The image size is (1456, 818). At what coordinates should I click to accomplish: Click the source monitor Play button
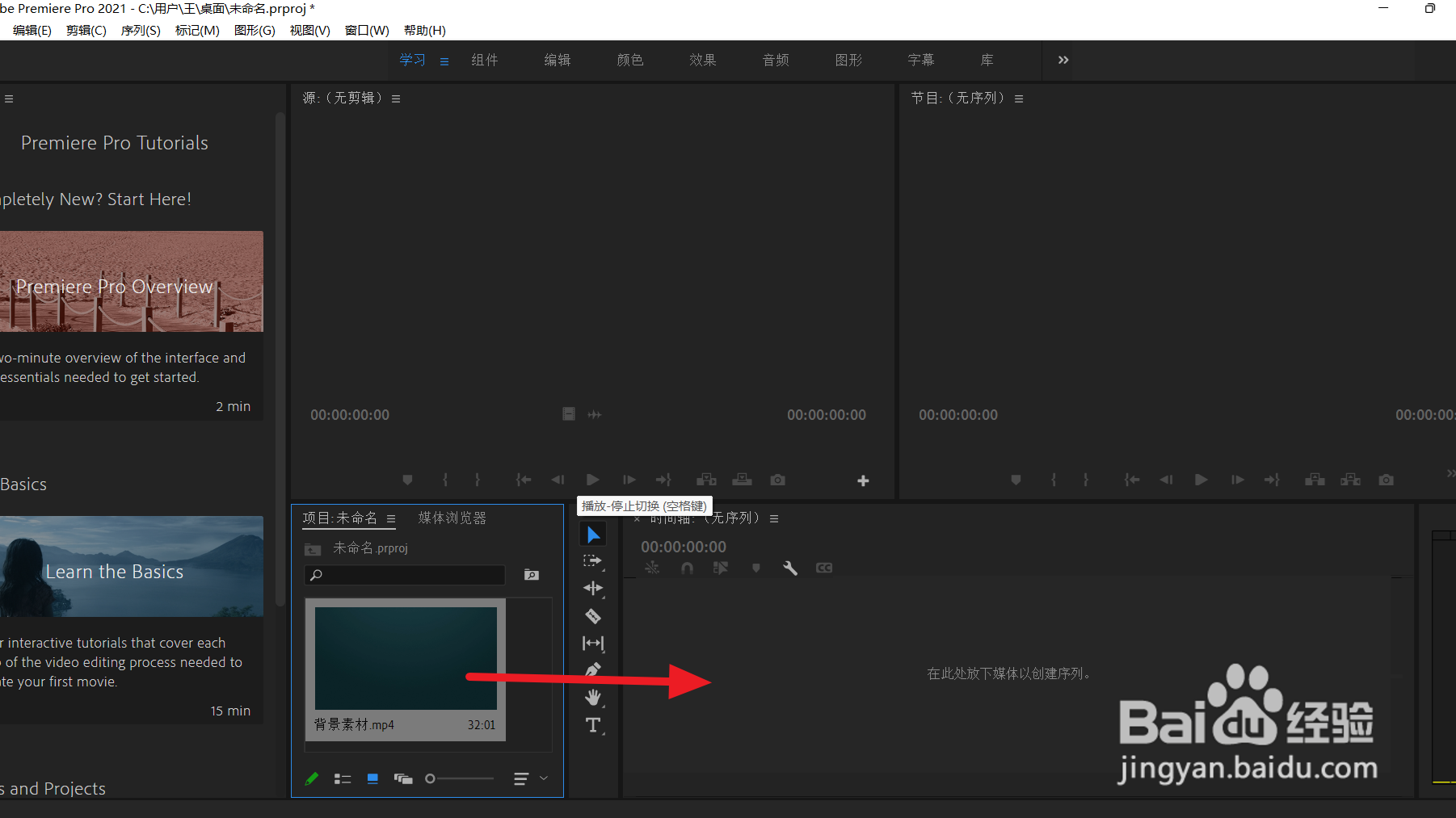tap(593, 480)
